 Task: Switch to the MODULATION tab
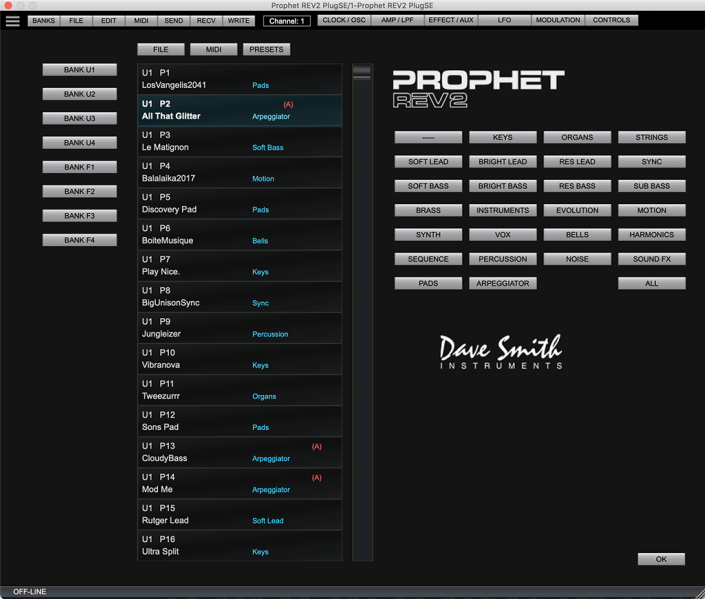[558, 20]
